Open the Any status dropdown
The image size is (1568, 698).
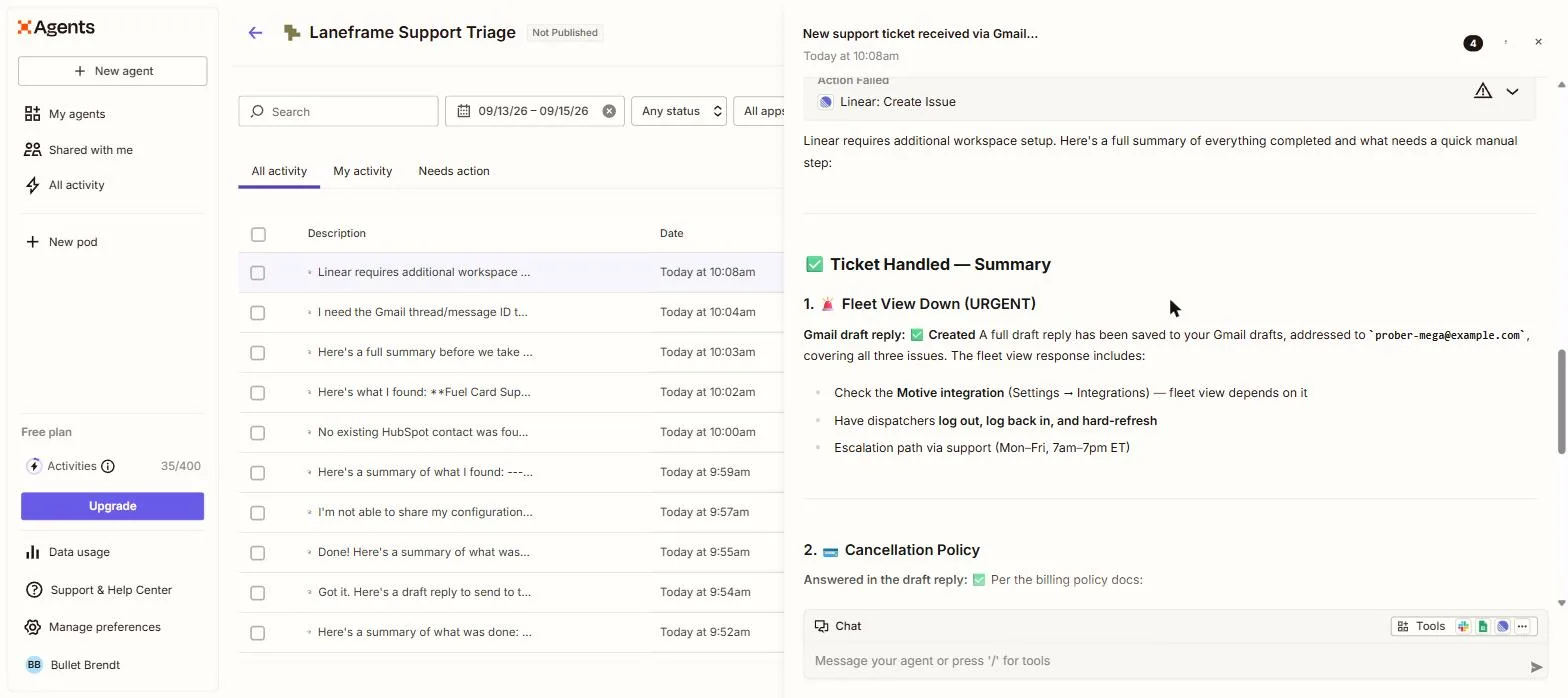point(679,111)
